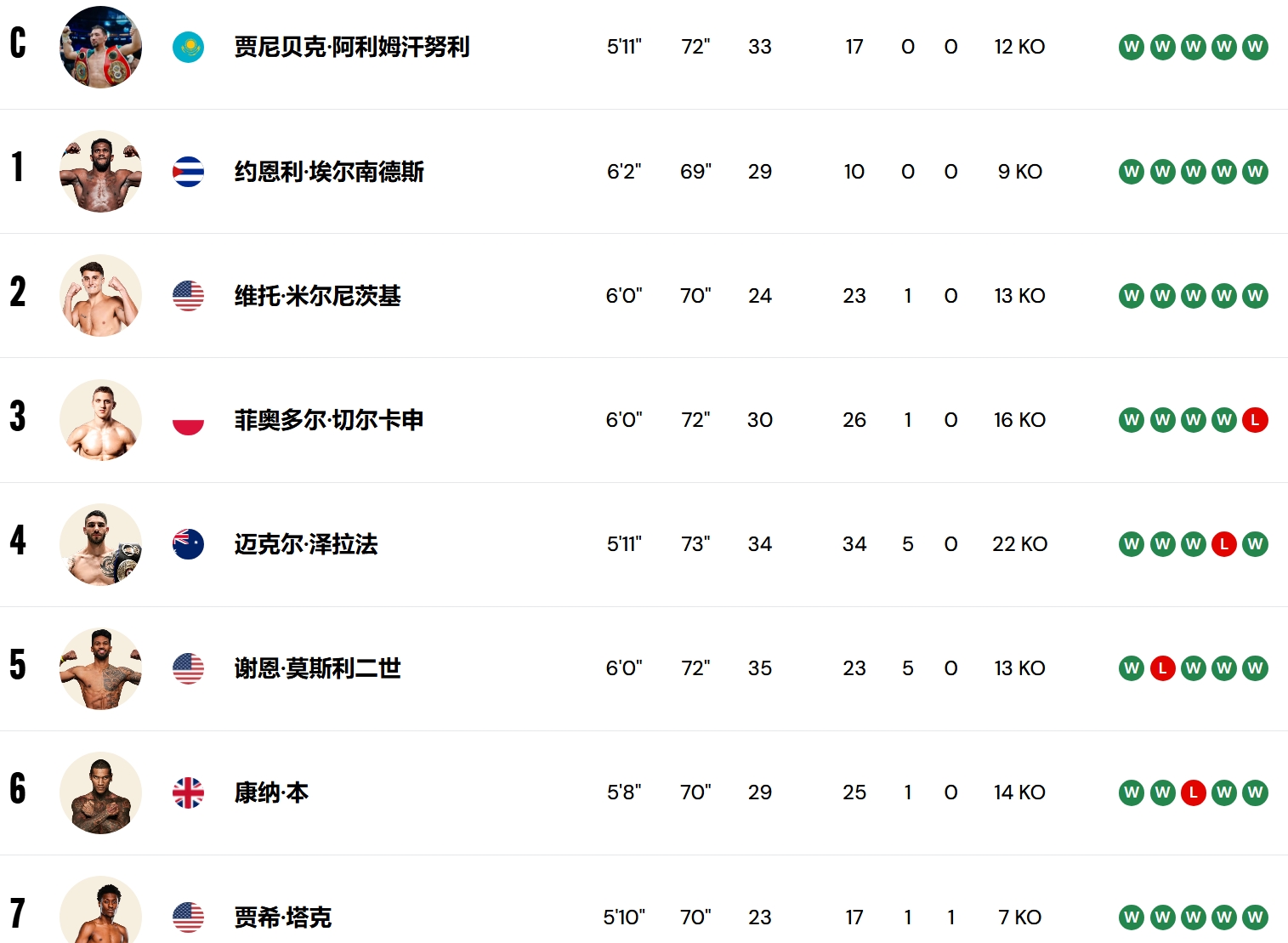Click the red L badge for 谢恩·莫斯利二世
This screenshot has width=1288, height=943.
click(1162, 668)
